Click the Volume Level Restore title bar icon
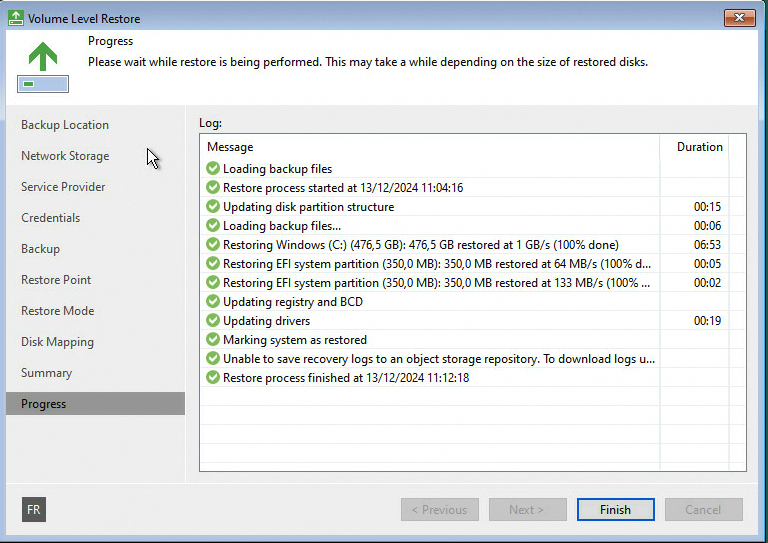 [x=15, y=18]
